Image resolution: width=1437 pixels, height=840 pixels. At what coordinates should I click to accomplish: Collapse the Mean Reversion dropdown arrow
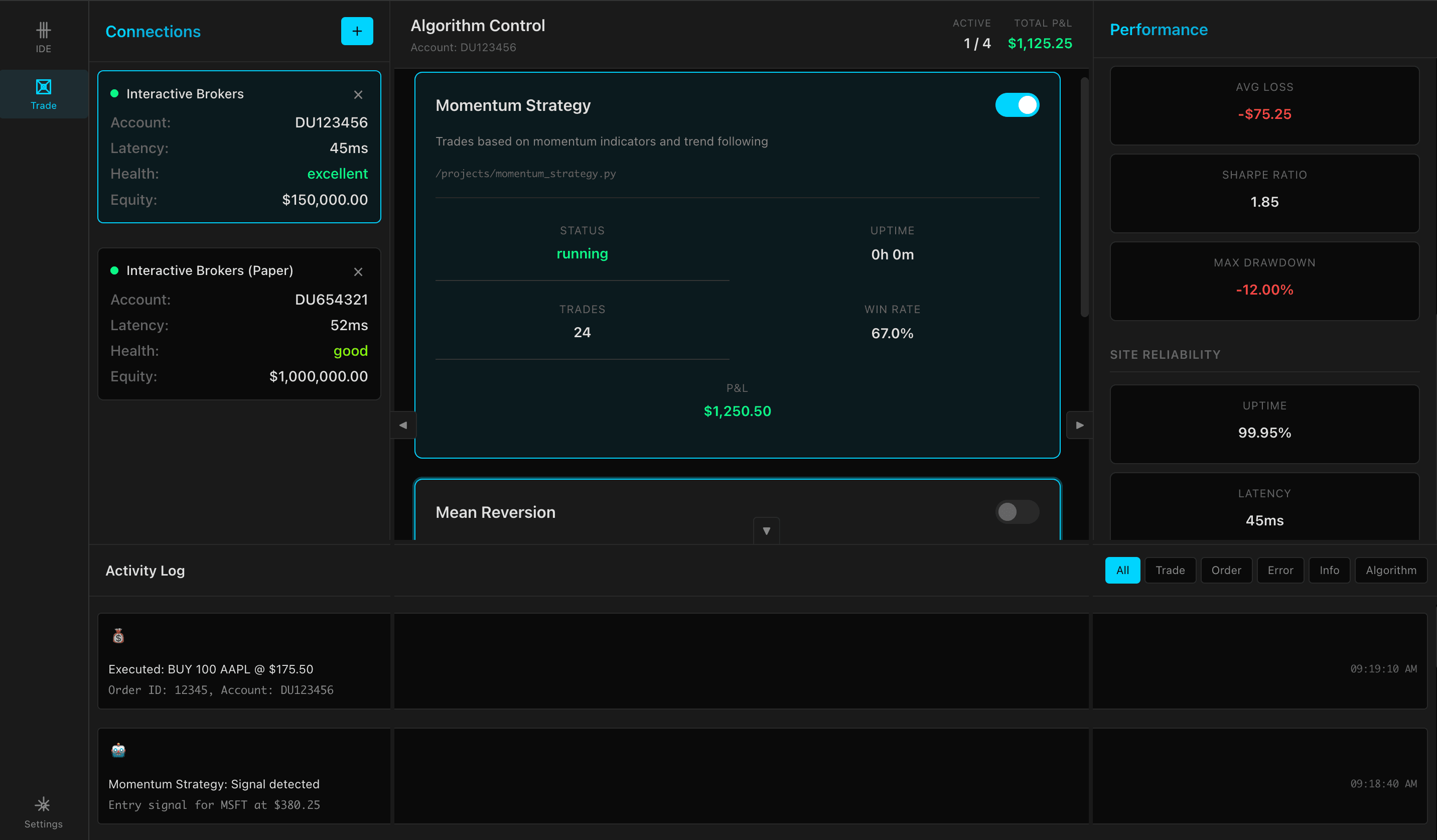[766, 530]
